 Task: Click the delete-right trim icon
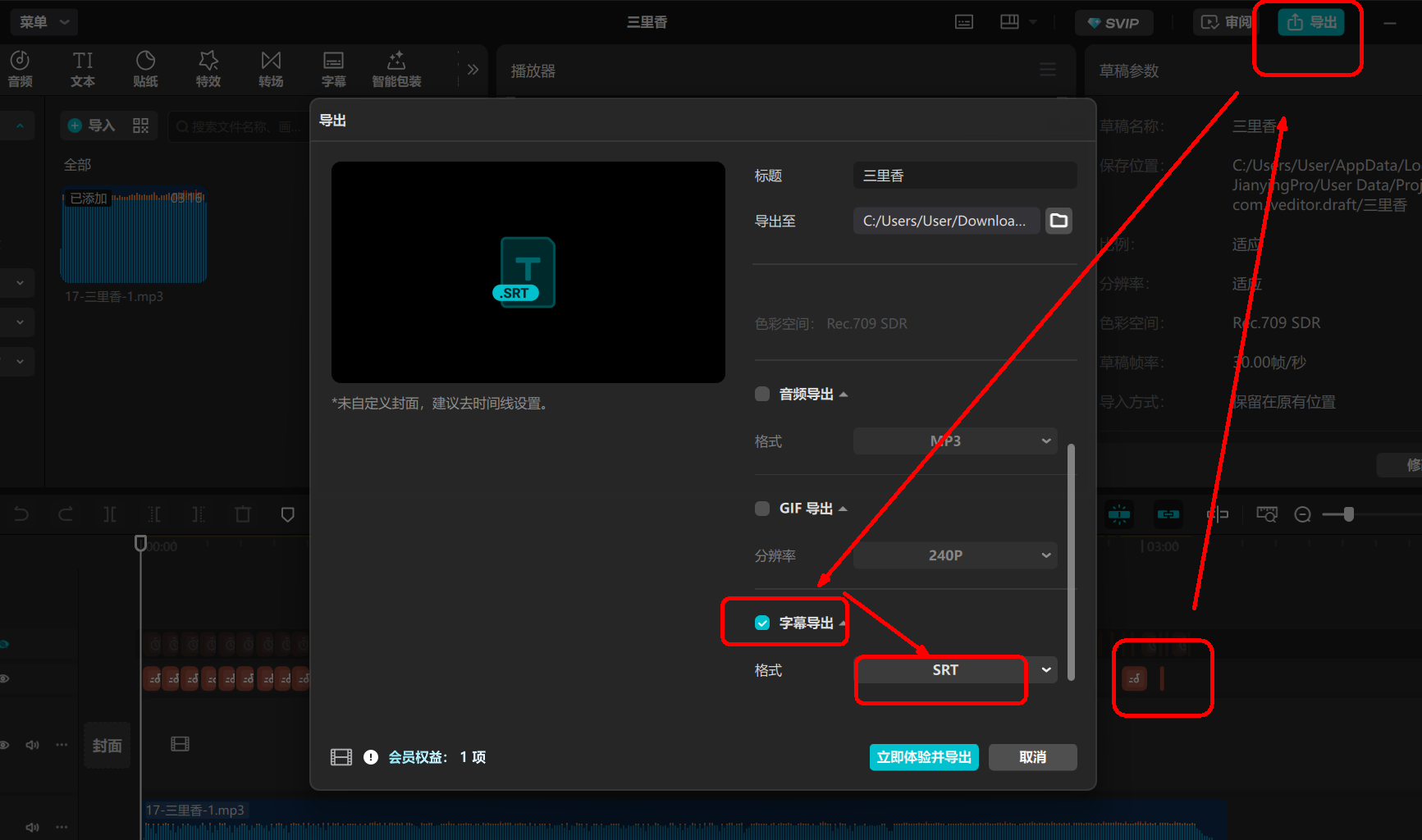(199, 514)
